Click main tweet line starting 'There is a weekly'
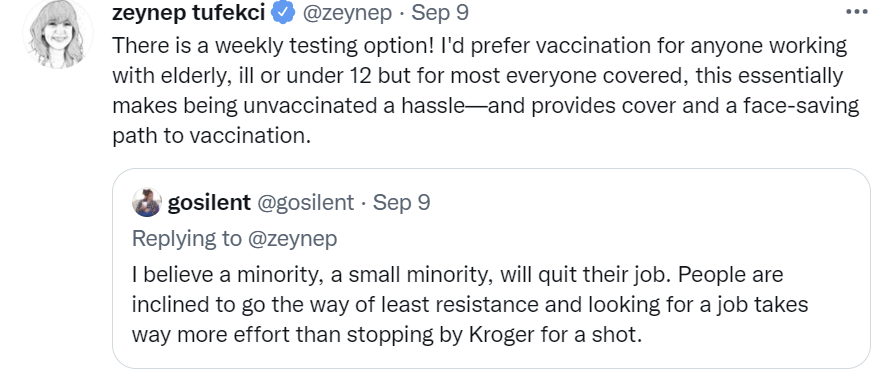The width and height of the screenshot is (888, 375). [480, 46]
